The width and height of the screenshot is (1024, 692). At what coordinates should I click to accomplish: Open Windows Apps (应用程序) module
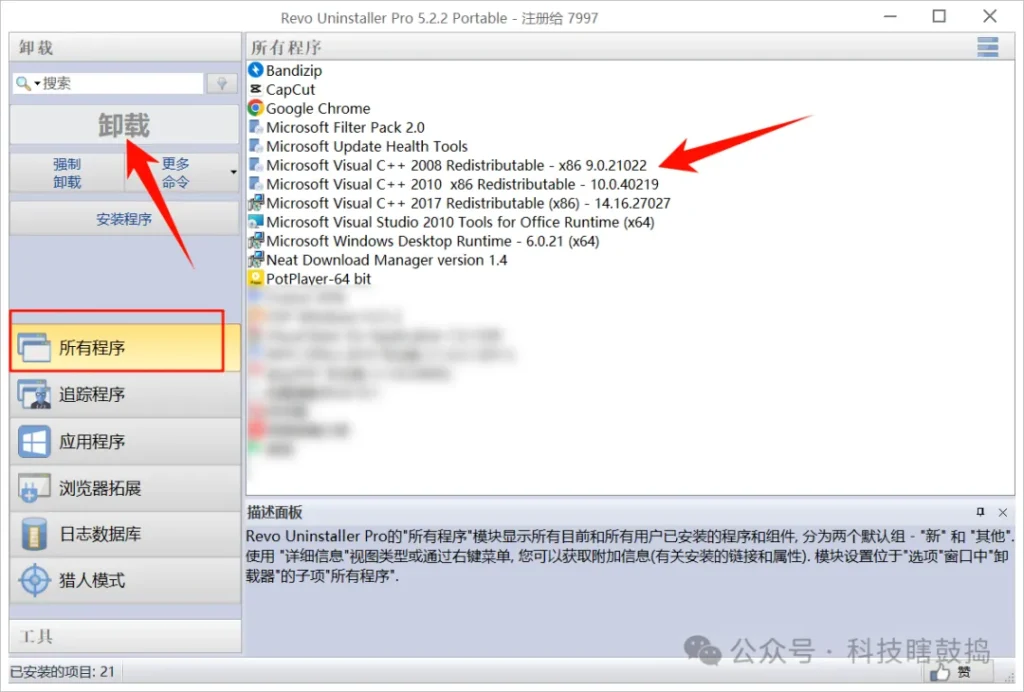(125, 441)
